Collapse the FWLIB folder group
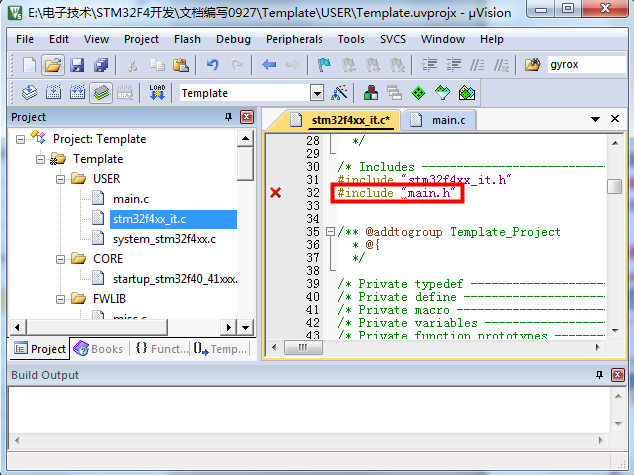634x475 pixels. 60,299
